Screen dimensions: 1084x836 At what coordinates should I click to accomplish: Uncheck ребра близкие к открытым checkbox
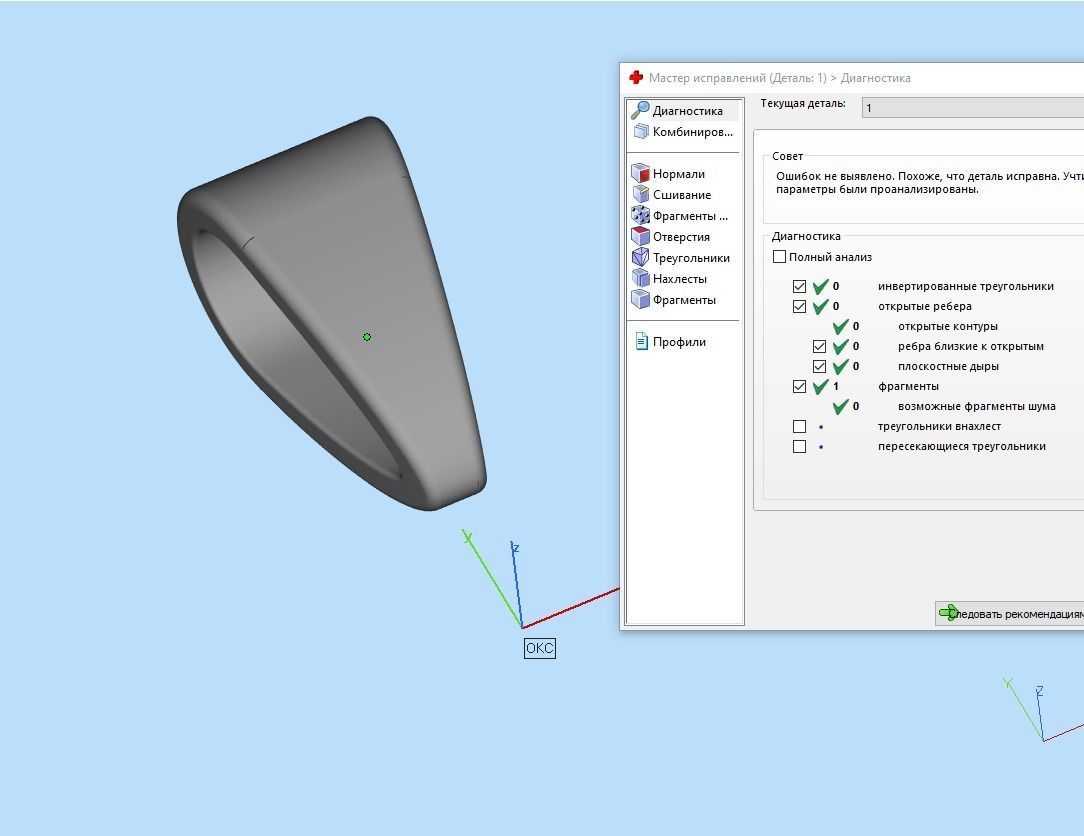pyautogui.click(x=819, y=346)
